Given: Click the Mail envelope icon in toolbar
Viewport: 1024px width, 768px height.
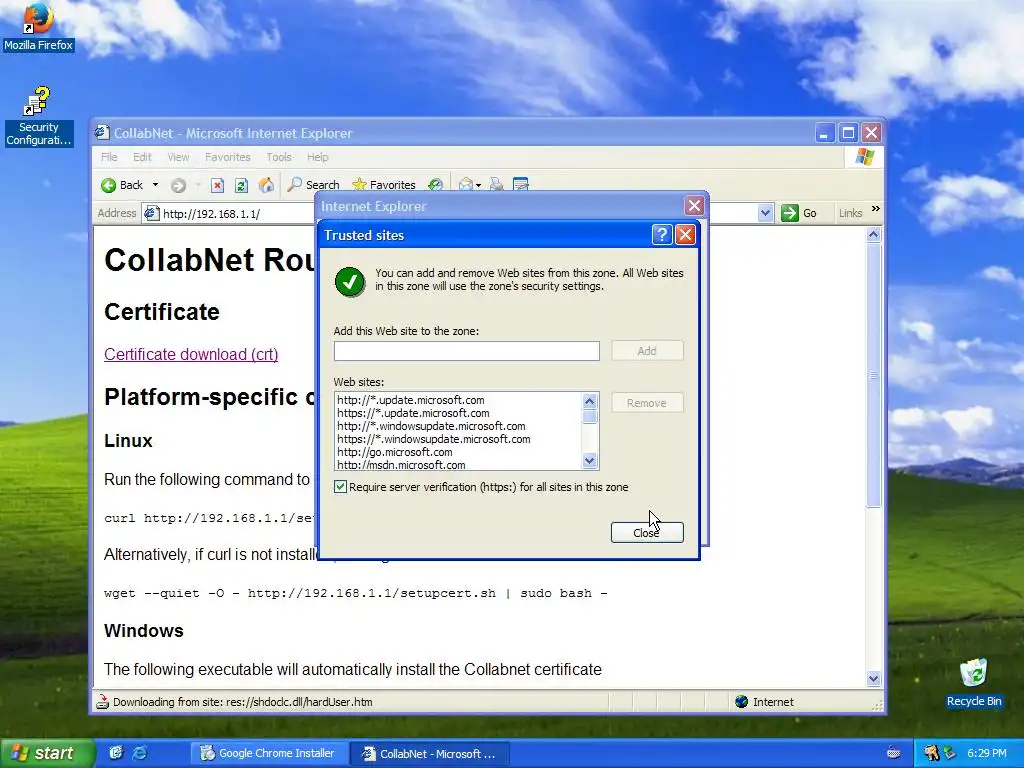Looking at the screenshot, I should click(465, 185).
